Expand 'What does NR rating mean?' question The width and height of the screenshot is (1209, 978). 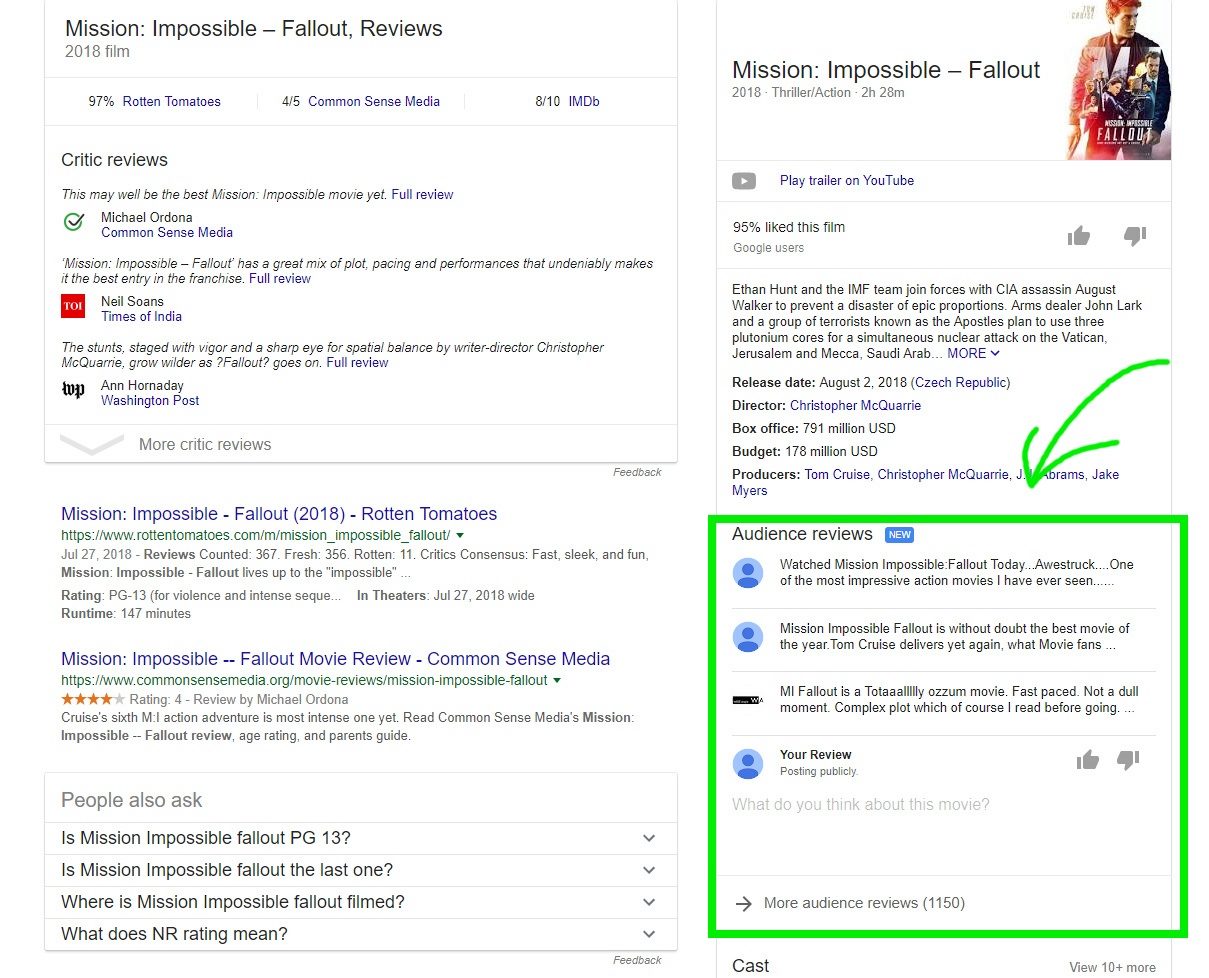(x=361, y=934)
